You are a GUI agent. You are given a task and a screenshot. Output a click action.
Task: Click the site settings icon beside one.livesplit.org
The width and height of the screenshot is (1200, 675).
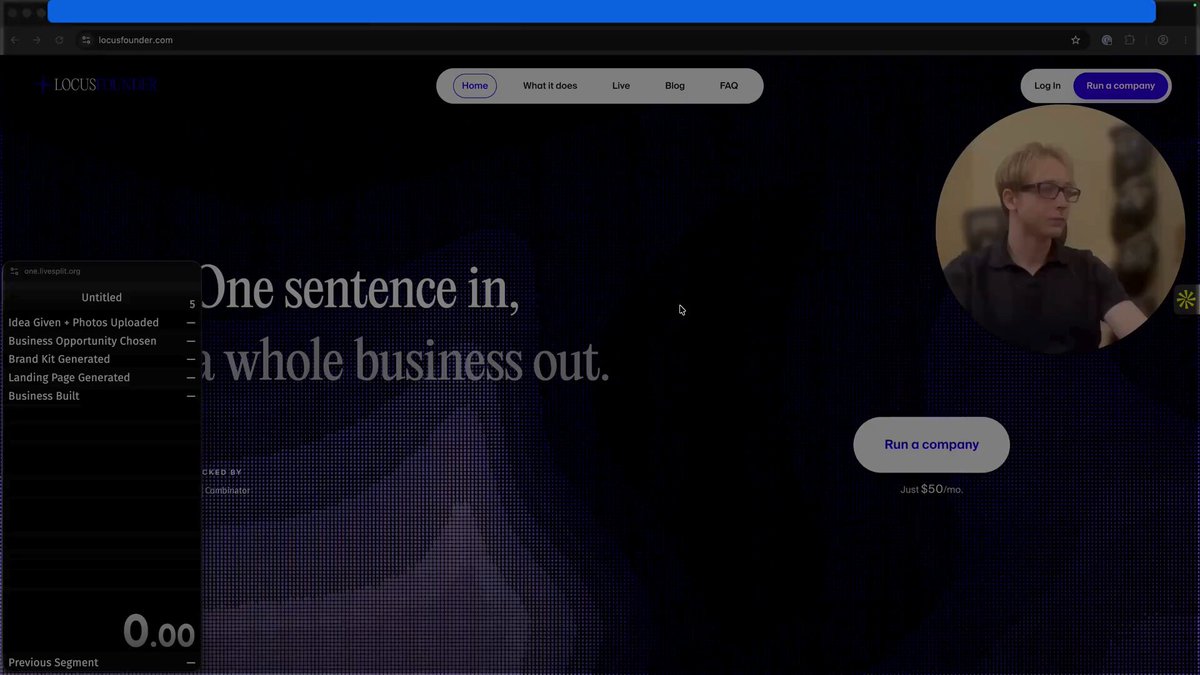pos(14,271)
